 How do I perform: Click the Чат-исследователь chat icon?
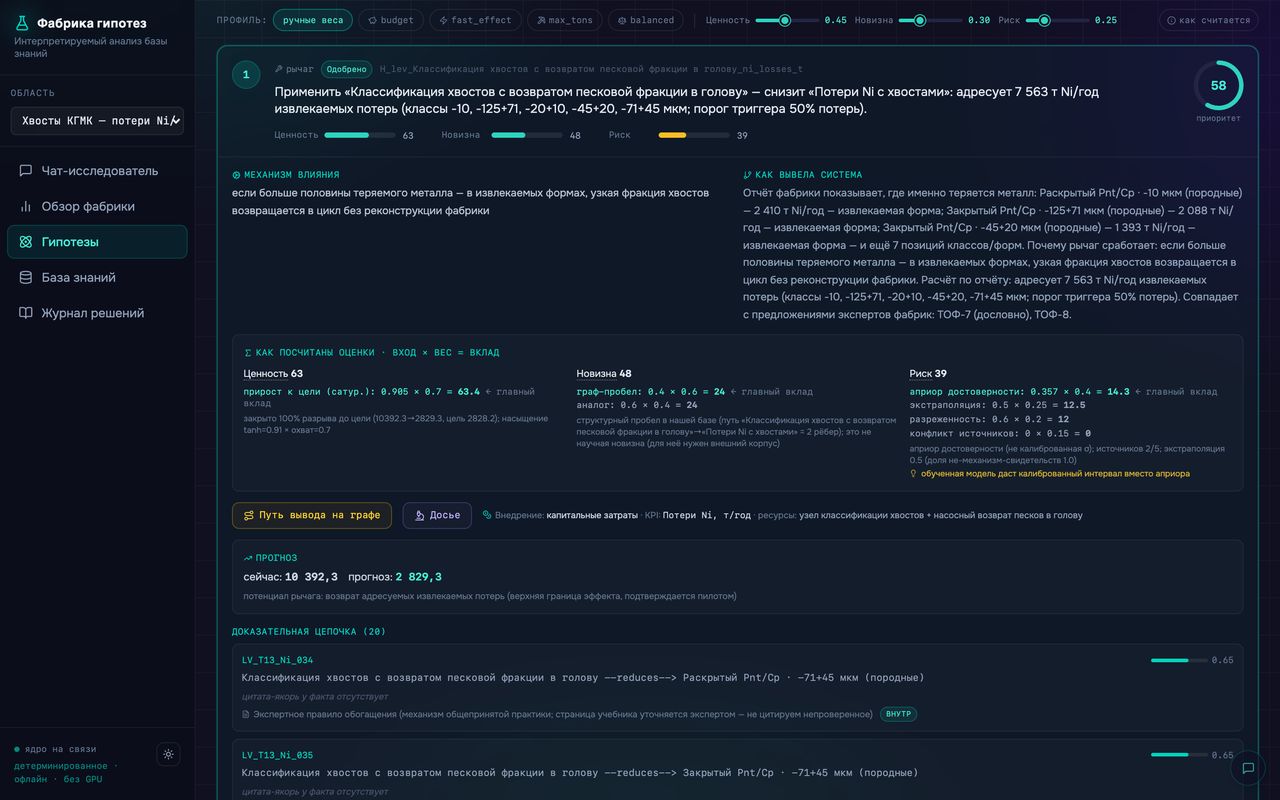pyautogui.click(x=26, y=171)
